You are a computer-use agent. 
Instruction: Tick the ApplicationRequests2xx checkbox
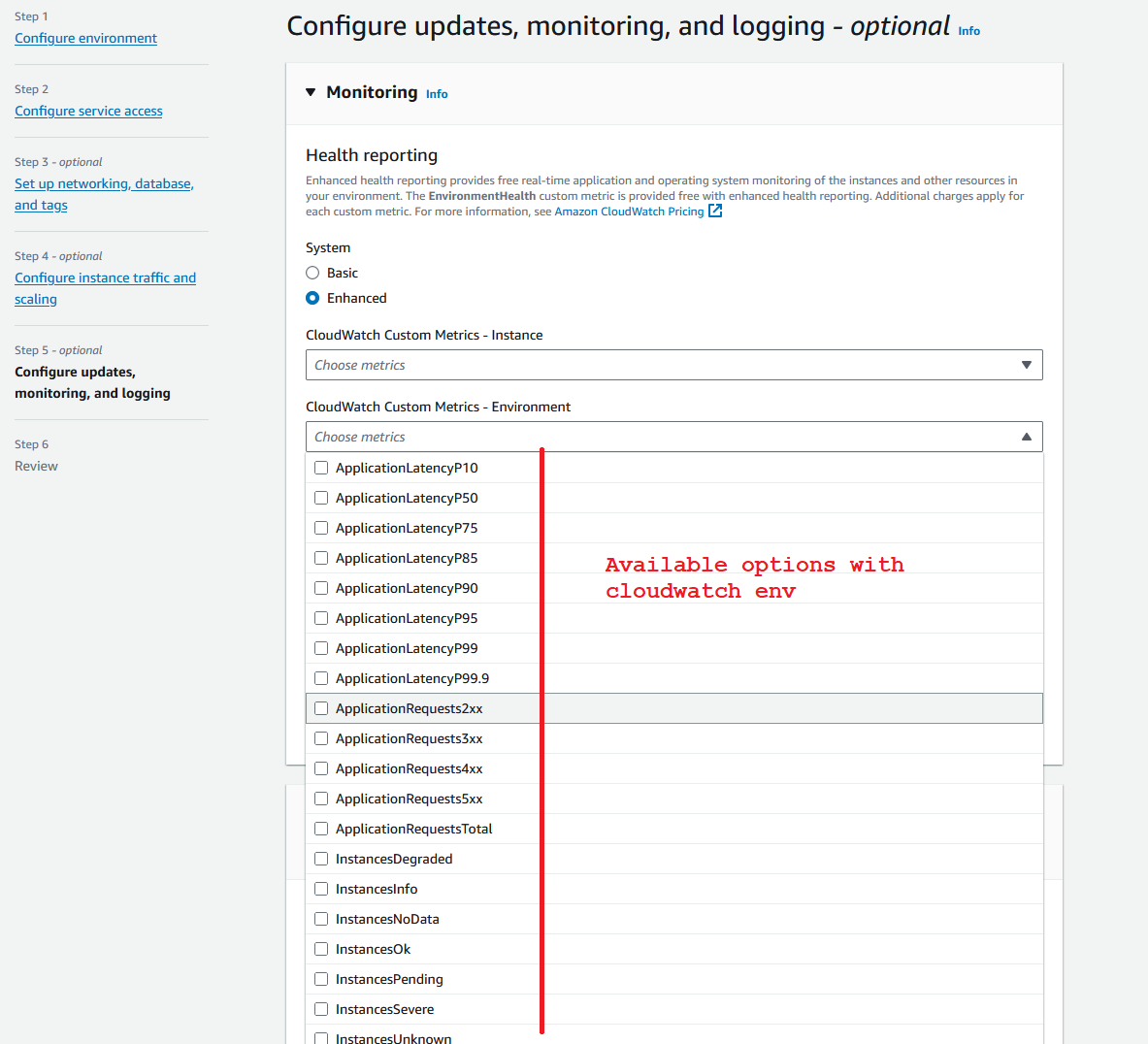coord(321,708)
